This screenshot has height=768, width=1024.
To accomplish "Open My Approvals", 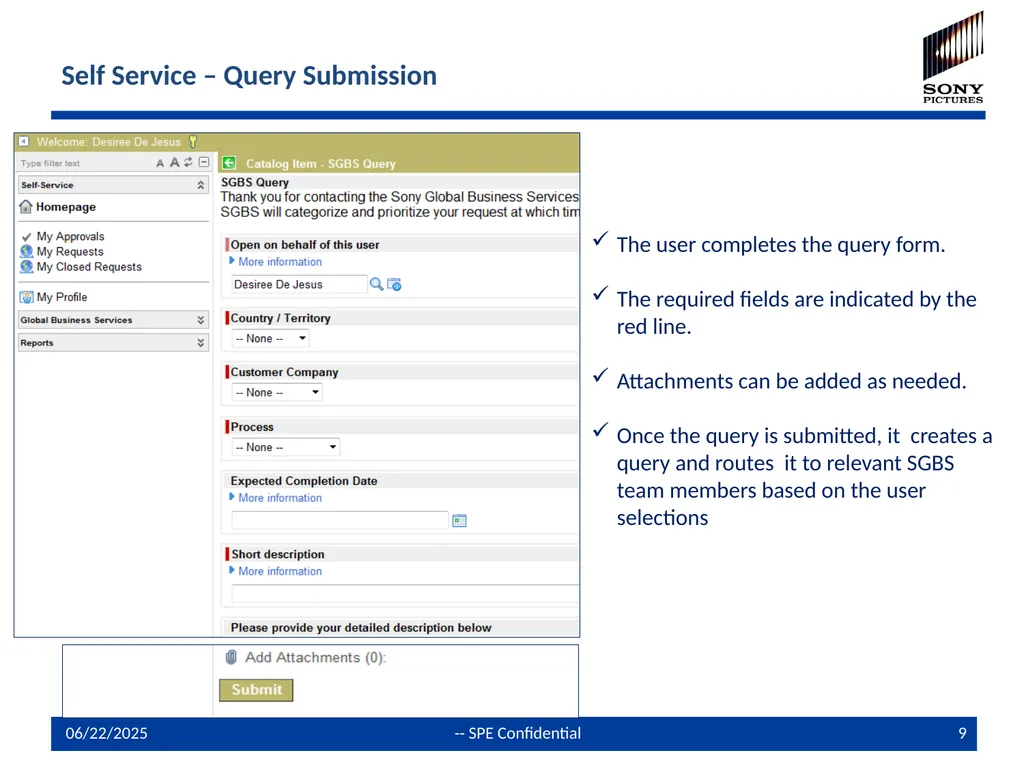I will (x=71, y=236).
